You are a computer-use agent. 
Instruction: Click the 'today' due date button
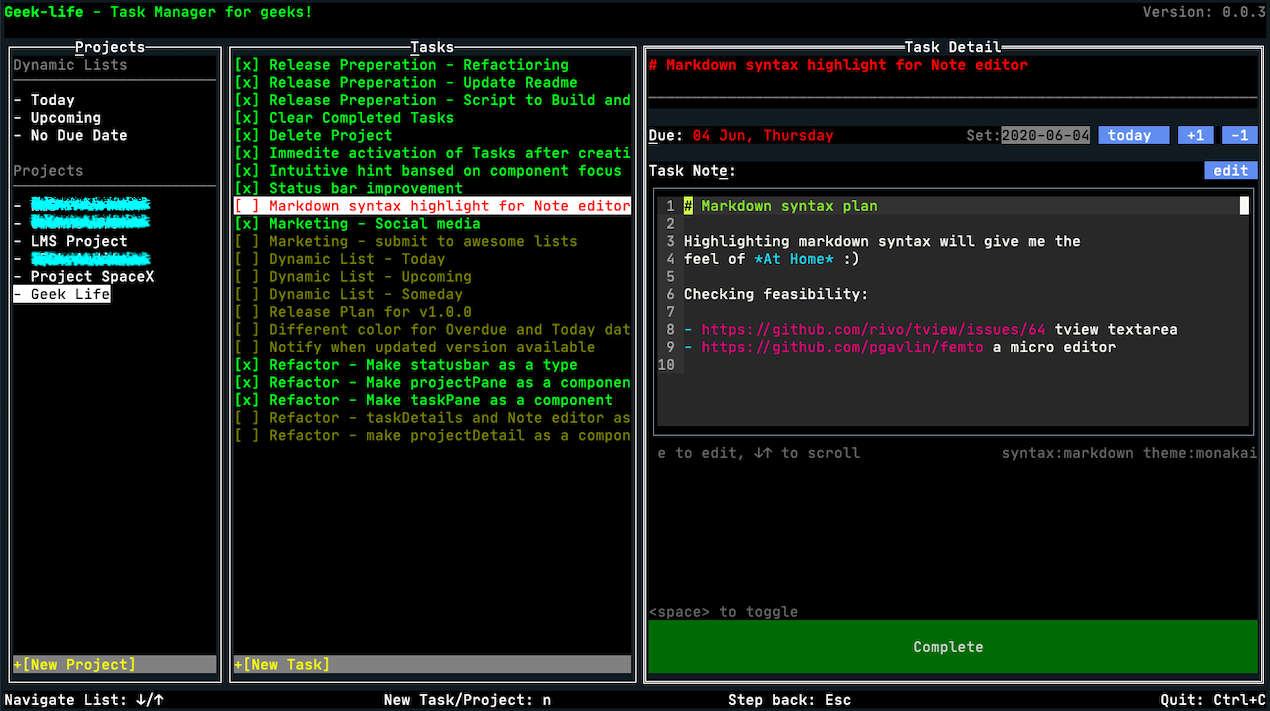point(1132,135)
